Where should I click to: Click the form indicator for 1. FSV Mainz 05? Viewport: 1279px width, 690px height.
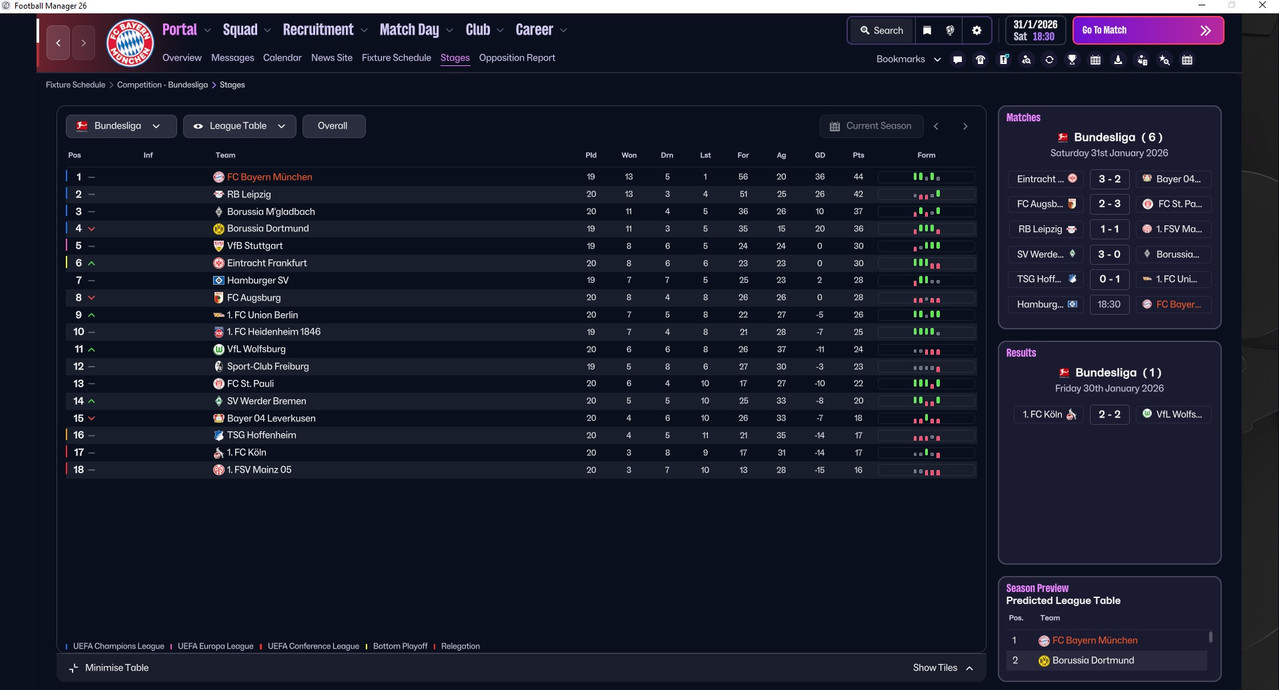pyautogui.click(x=926, y=470)
